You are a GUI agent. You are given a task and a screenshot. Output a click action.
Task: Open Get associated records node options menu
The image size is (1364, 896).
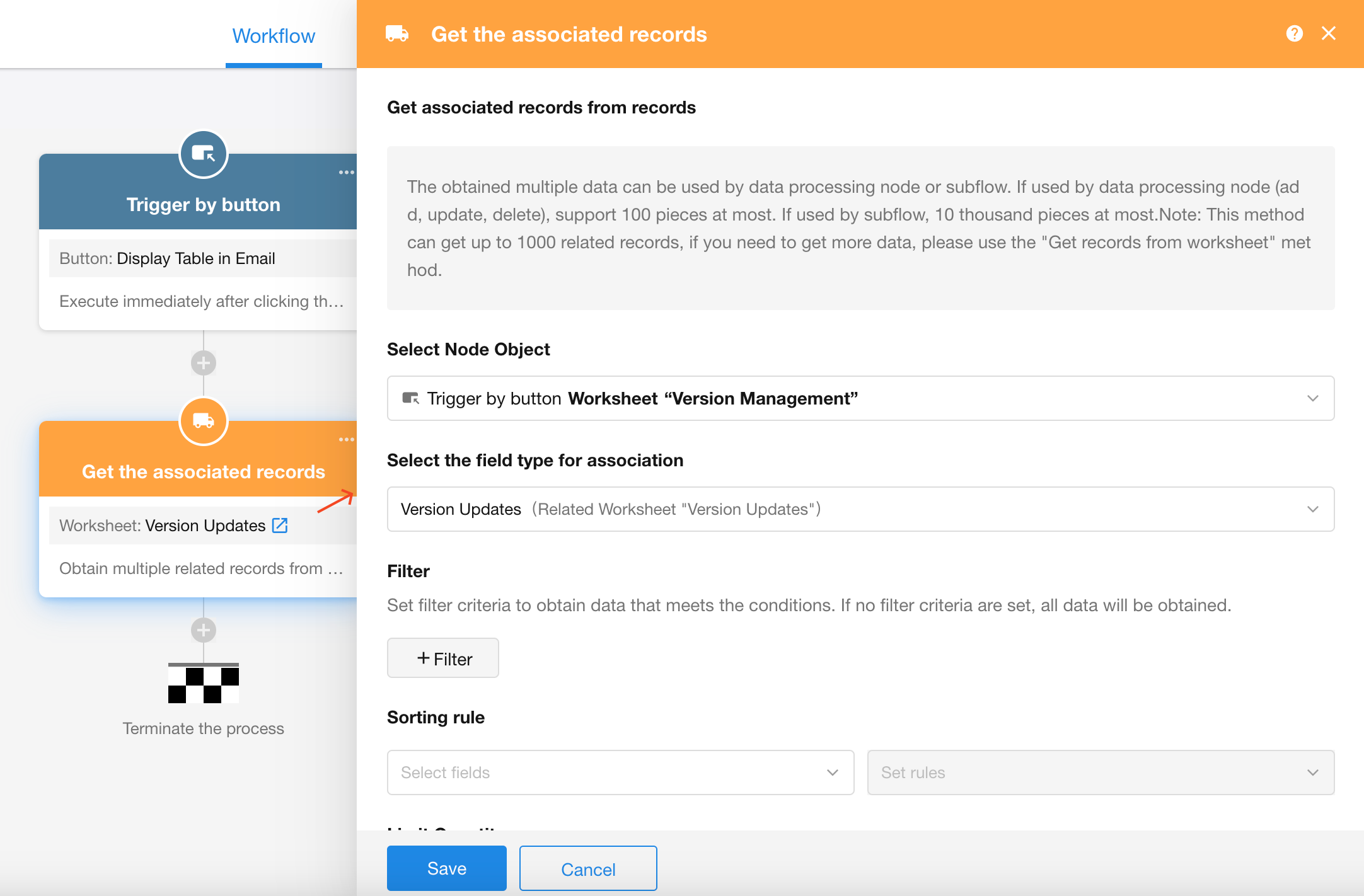(x=346, y=440)
